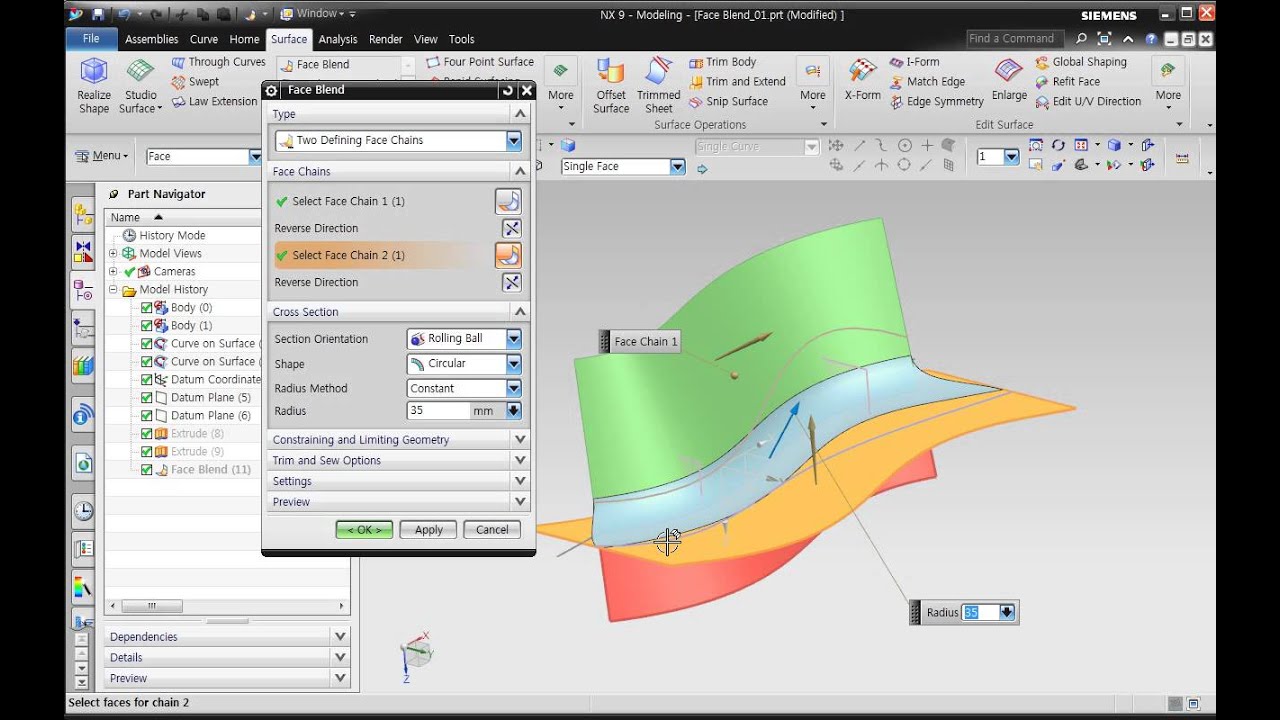Activate the X-Form tool
Viewport: 1280px width, 720px height.
(862, 80)
